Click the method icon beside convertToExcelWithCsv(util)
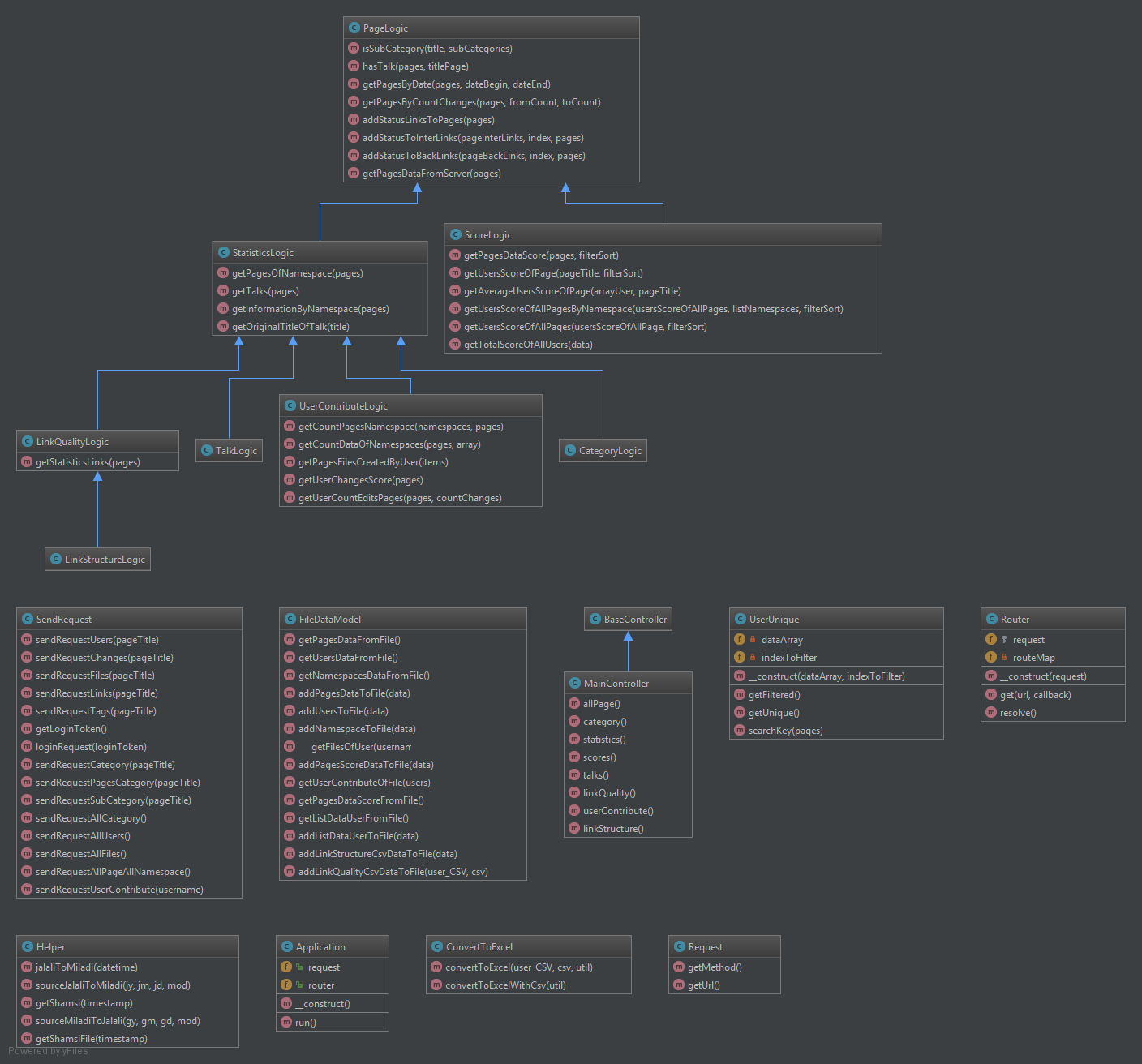1142x1064 pixels. click(436, 985)
